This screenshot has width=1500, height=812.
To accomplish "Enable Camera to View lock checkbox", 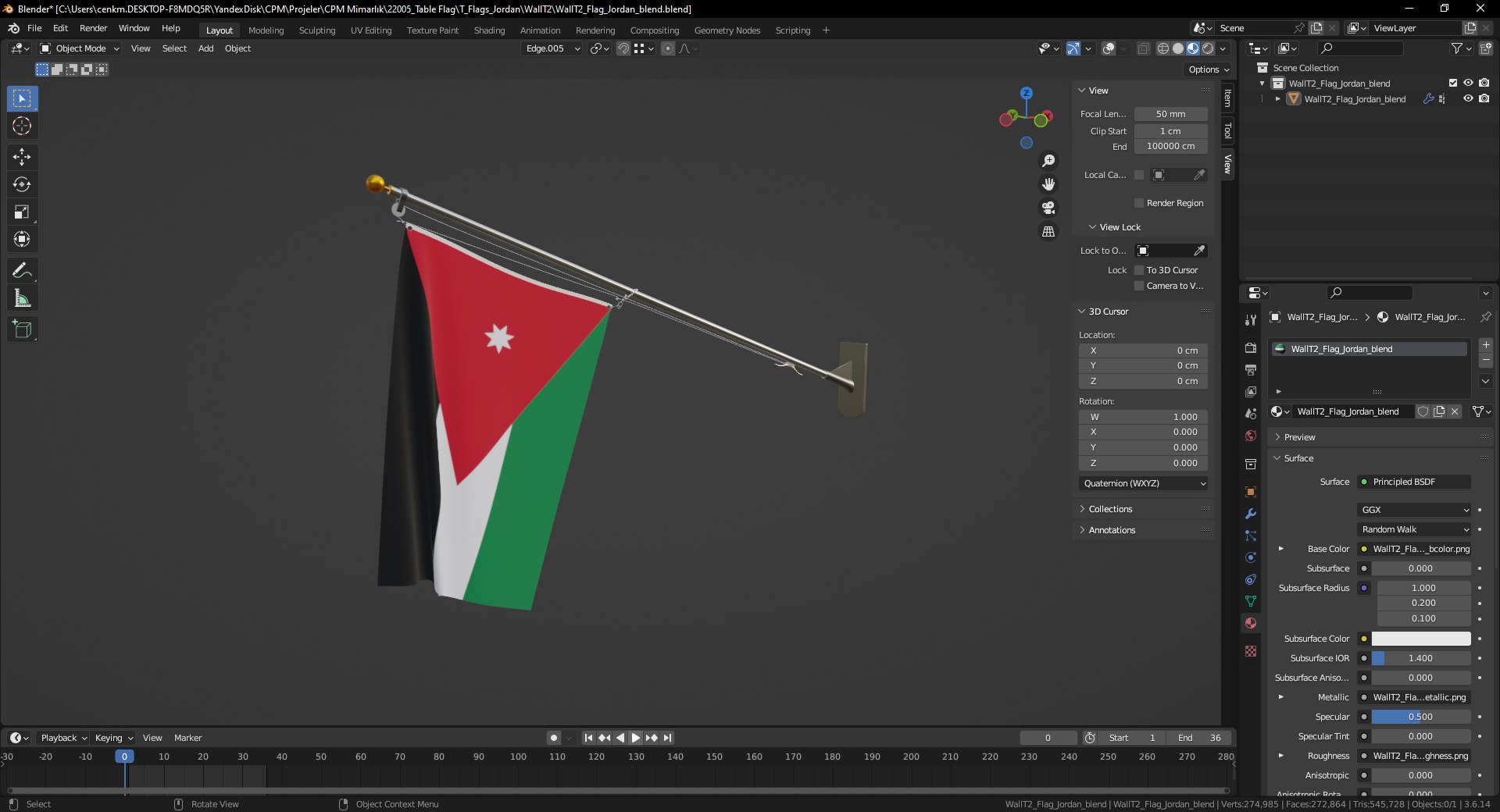I will pyautogui.click(x=1139, y=286).
